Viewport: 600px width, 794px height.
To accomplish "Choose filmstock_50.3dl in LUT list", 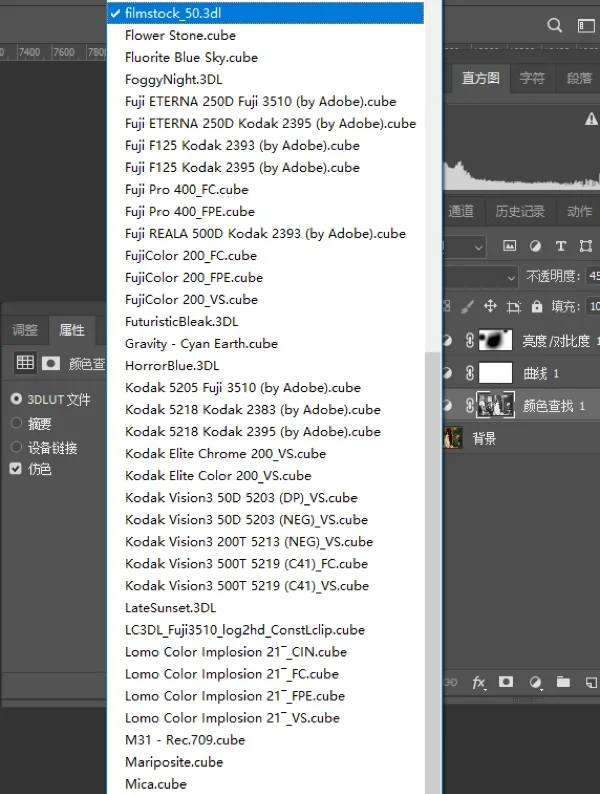I will 266,13.
